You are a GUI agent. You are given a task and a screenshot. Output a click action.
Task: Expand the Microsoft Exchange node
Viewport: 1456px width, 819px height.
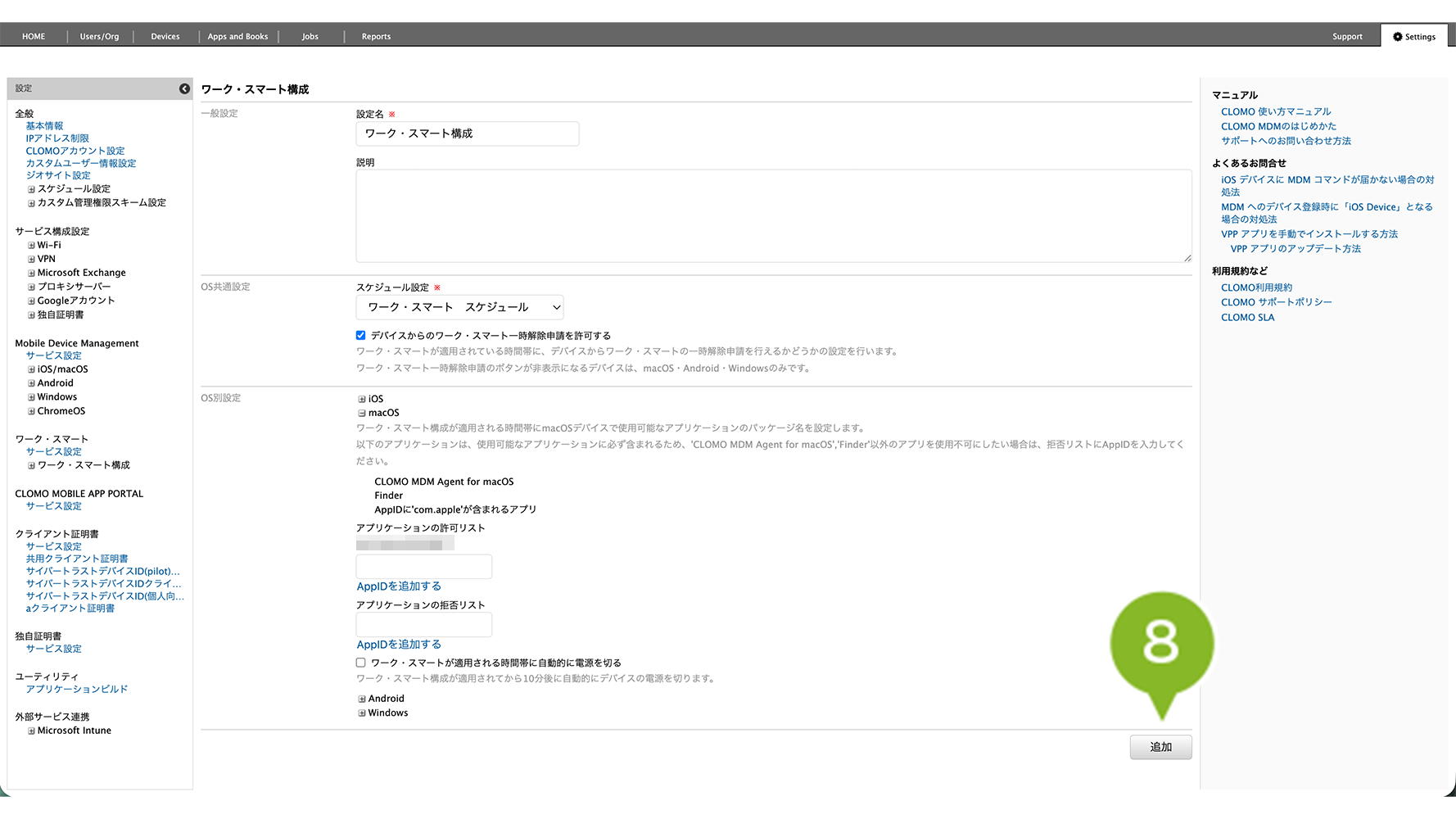coord(31,274)
